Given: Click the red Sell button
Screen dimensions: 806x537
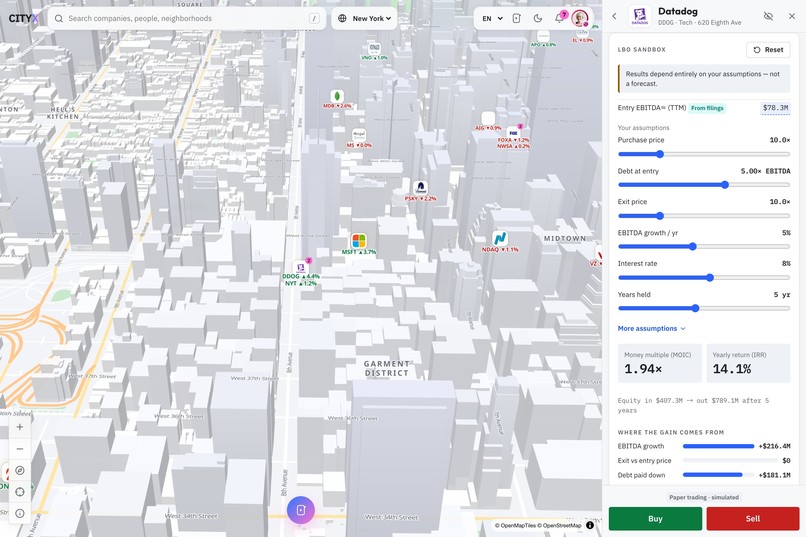Looking at the screenshot, I should coord(753,519).
